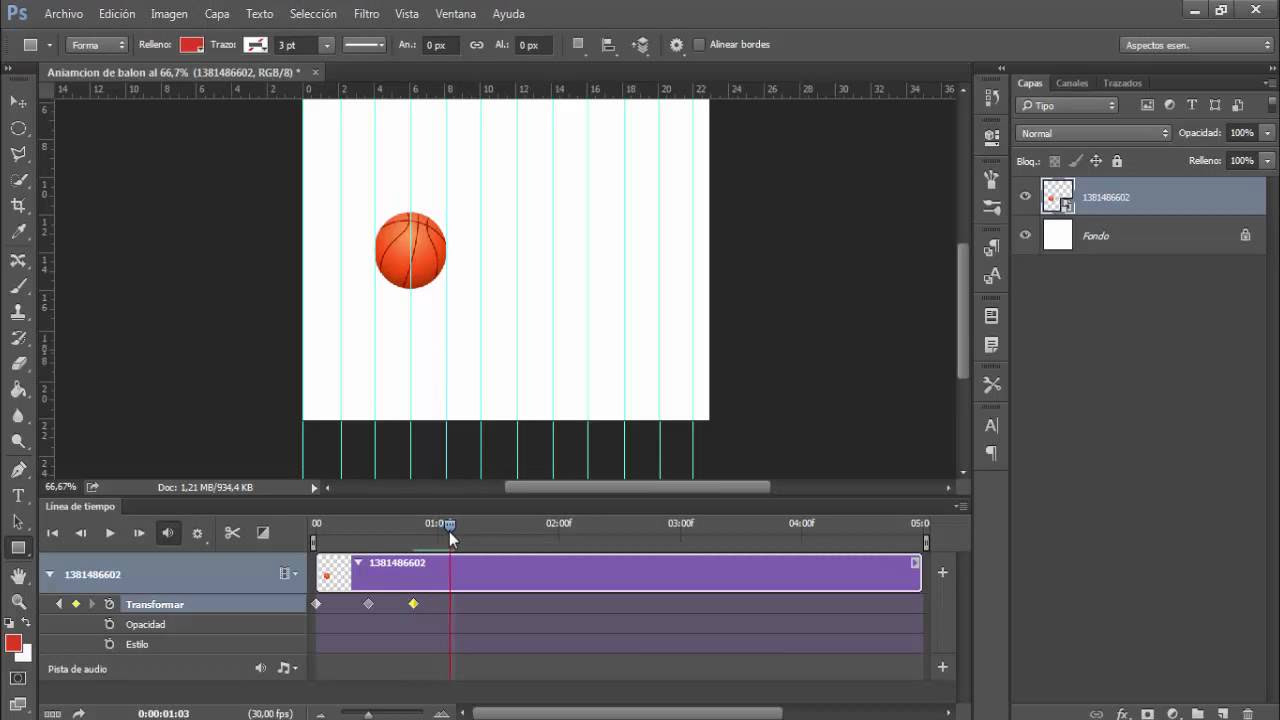Select the Move tool
The height and width of the screenshot is (720, 1280).
[x=18, y=102]
